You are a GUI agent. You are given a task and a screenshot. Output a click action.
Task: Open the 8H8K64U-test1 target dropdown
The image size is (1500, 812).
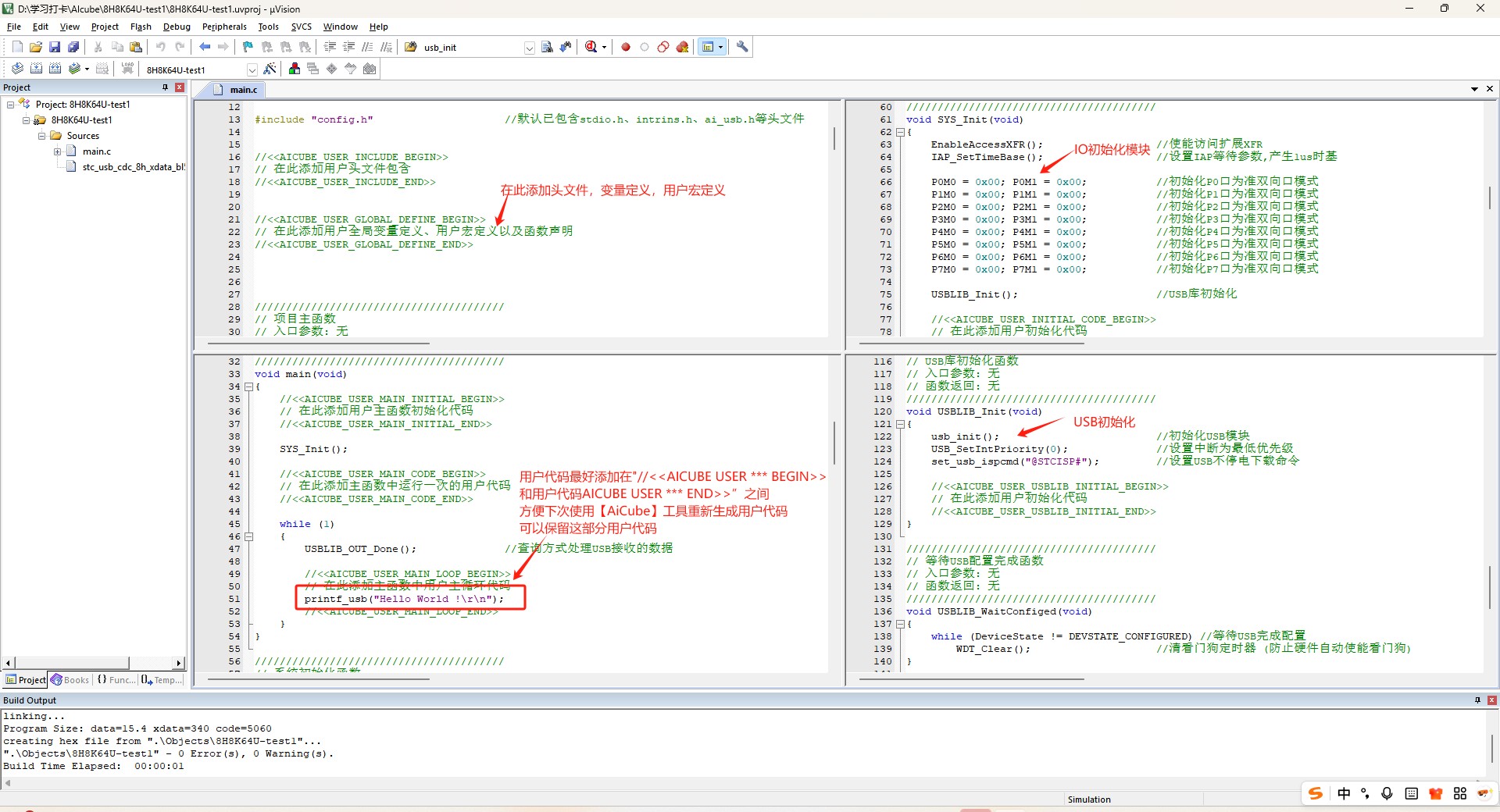point(252,69)
